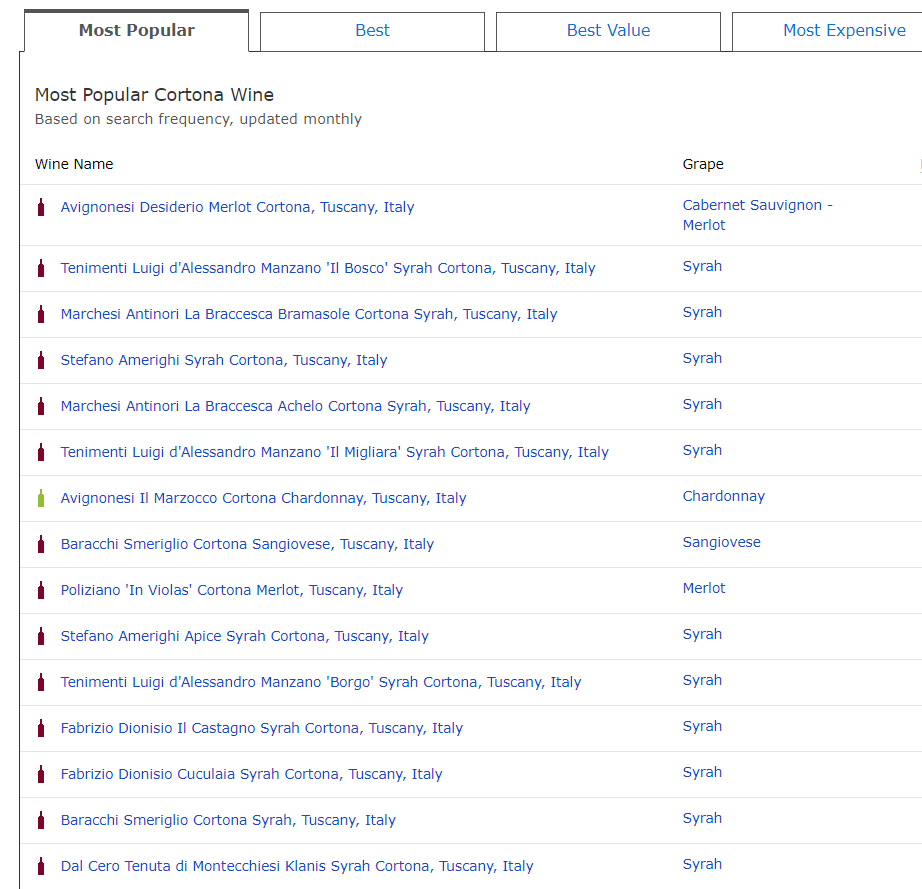Click Syrah grape link in 'Il Migliara' row
This screenshot has width=922, height=889.
(702, 450)
